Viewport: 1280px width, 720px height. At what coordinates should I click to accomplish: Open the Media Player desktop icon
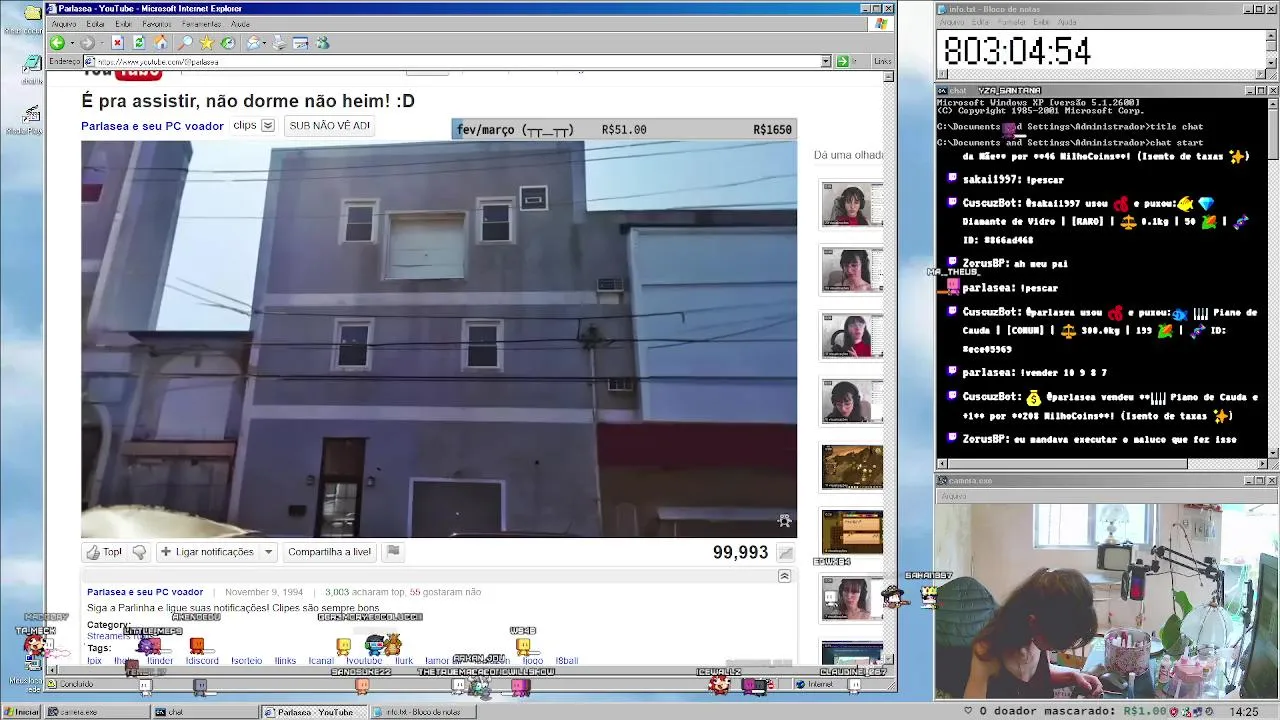(31, 115)
